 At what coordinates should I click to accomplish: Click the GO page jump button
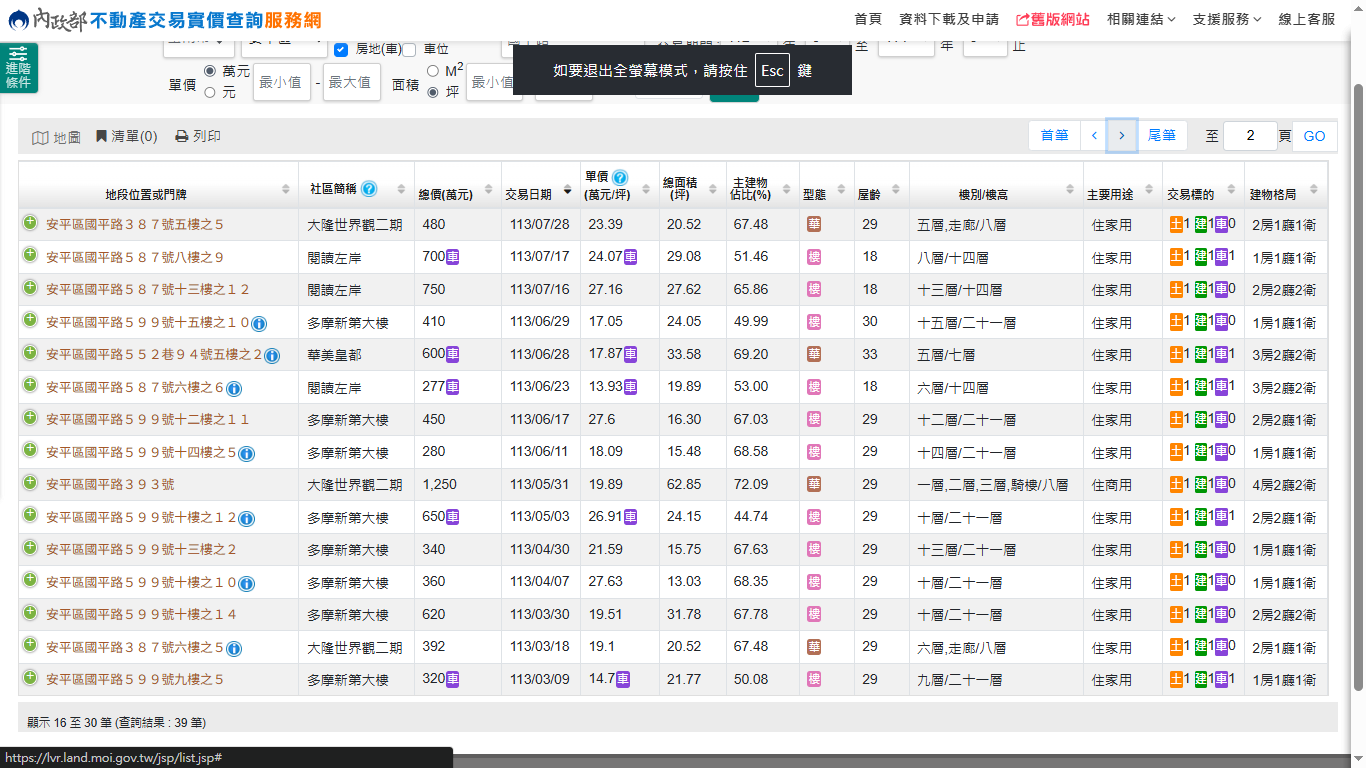pyautogui.click(x=1314, y=136)
